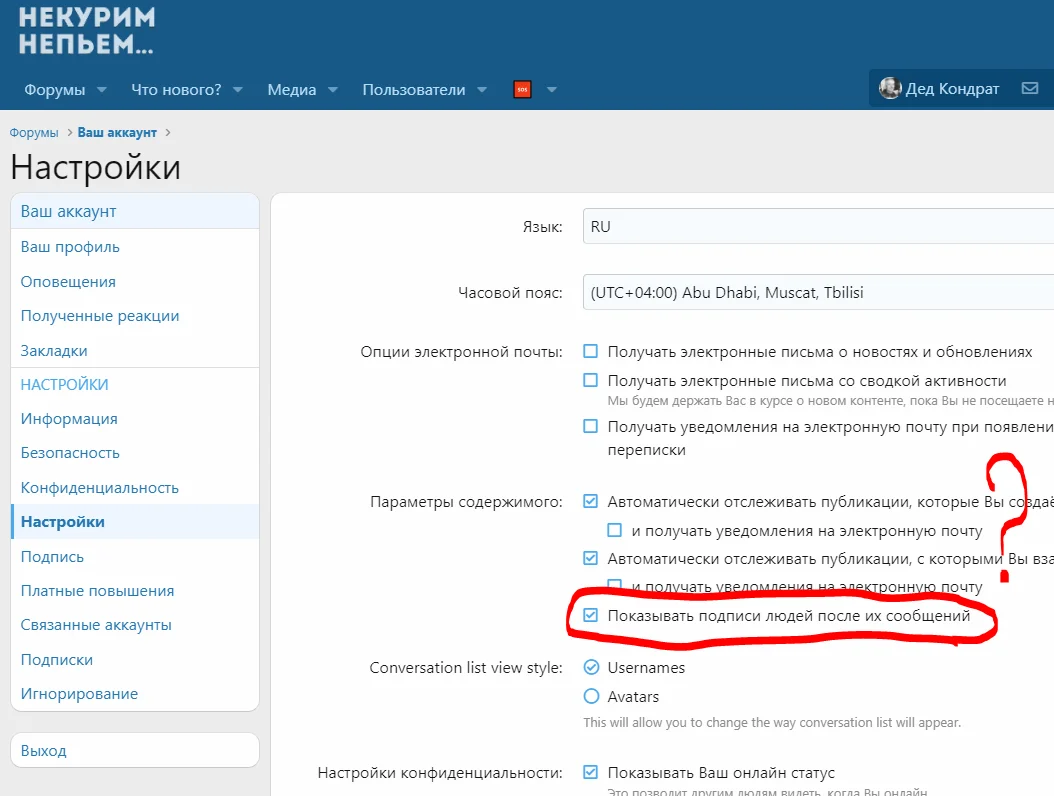This screenshot has width=1054, height=796.
Task: Open Полученные реакции in sidebar
Action: (135, 316)
